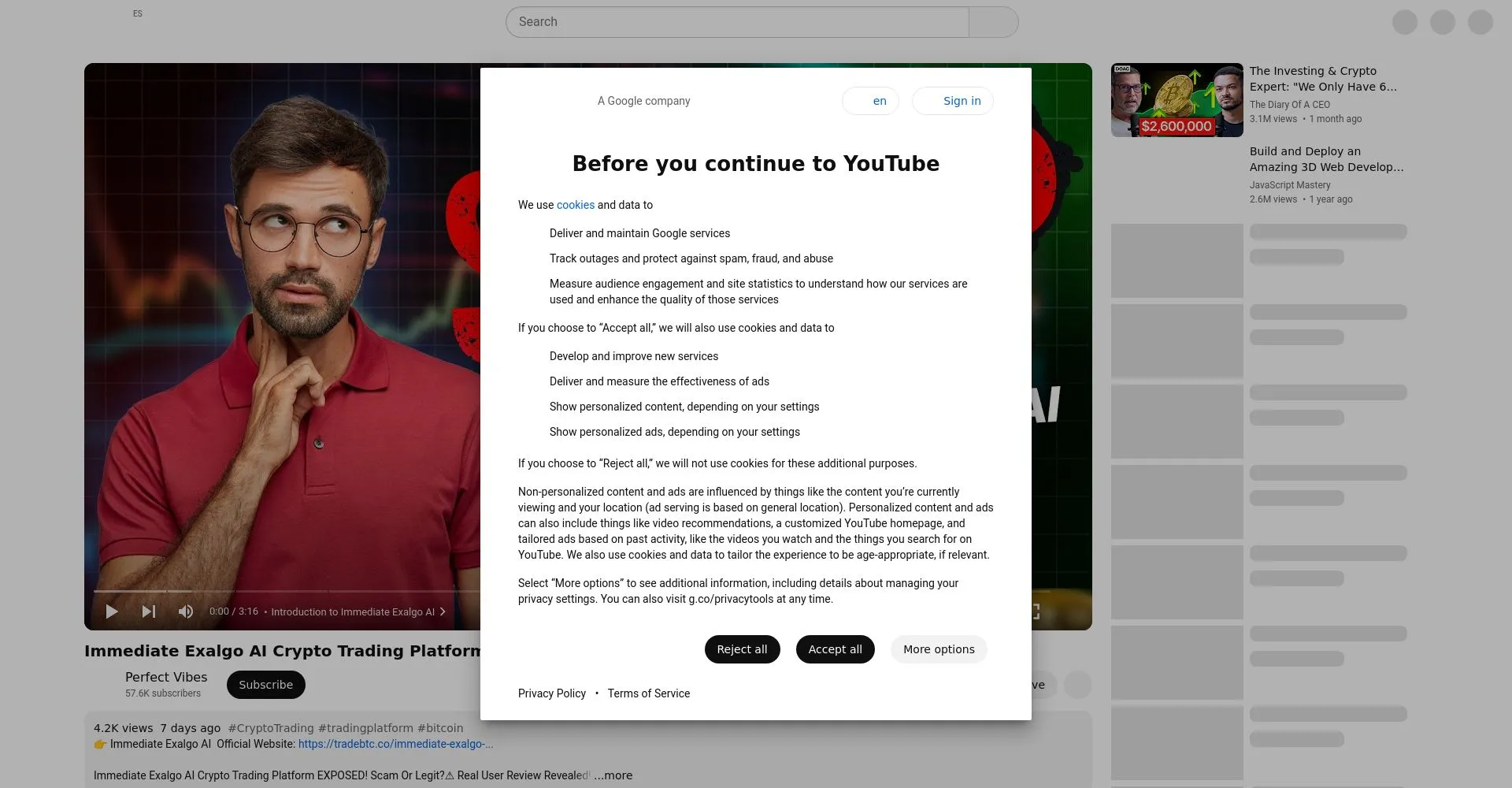Click Sign in on consent dialog
The width and height of the screenshot is (1512, 788).
point(952,101)
